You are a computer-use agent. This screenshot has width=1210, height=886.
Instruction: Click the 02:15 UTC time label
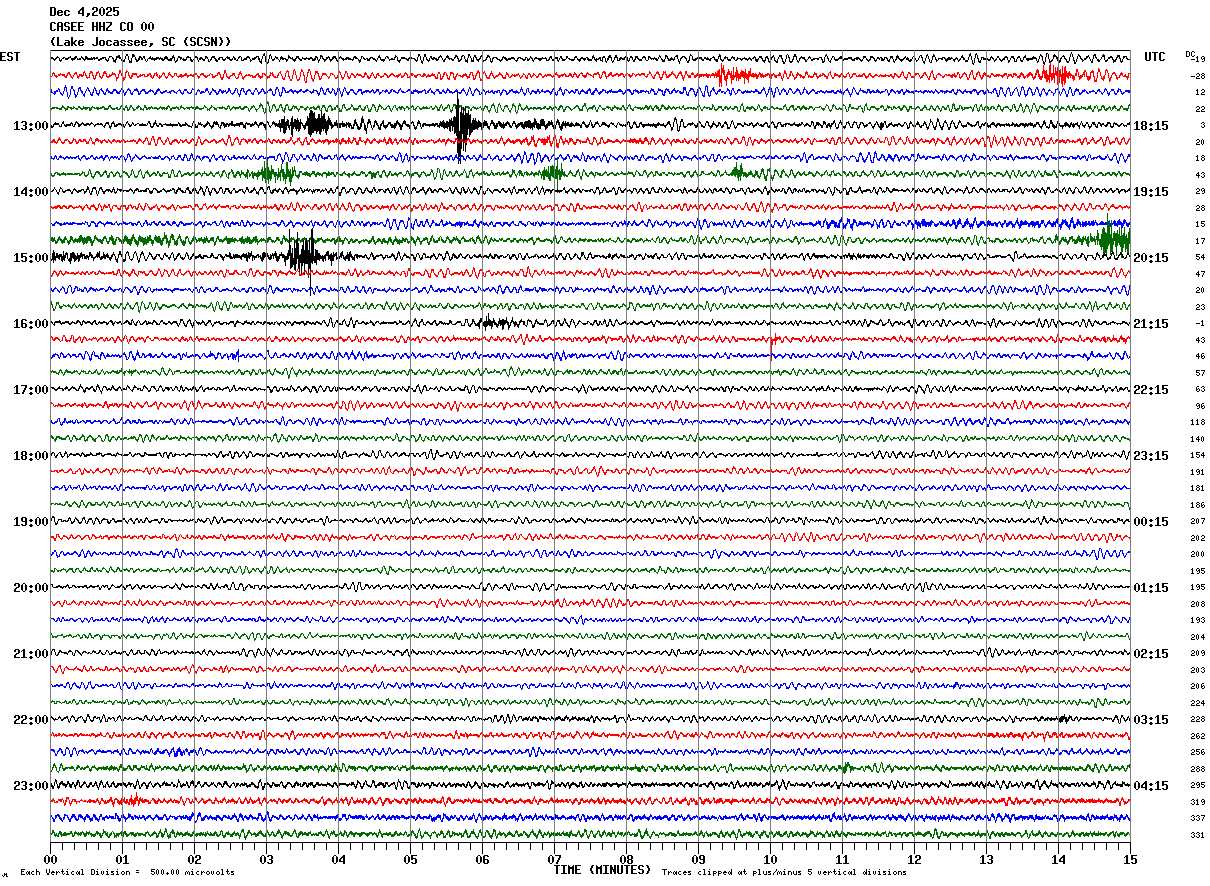tap(1151, 654)
